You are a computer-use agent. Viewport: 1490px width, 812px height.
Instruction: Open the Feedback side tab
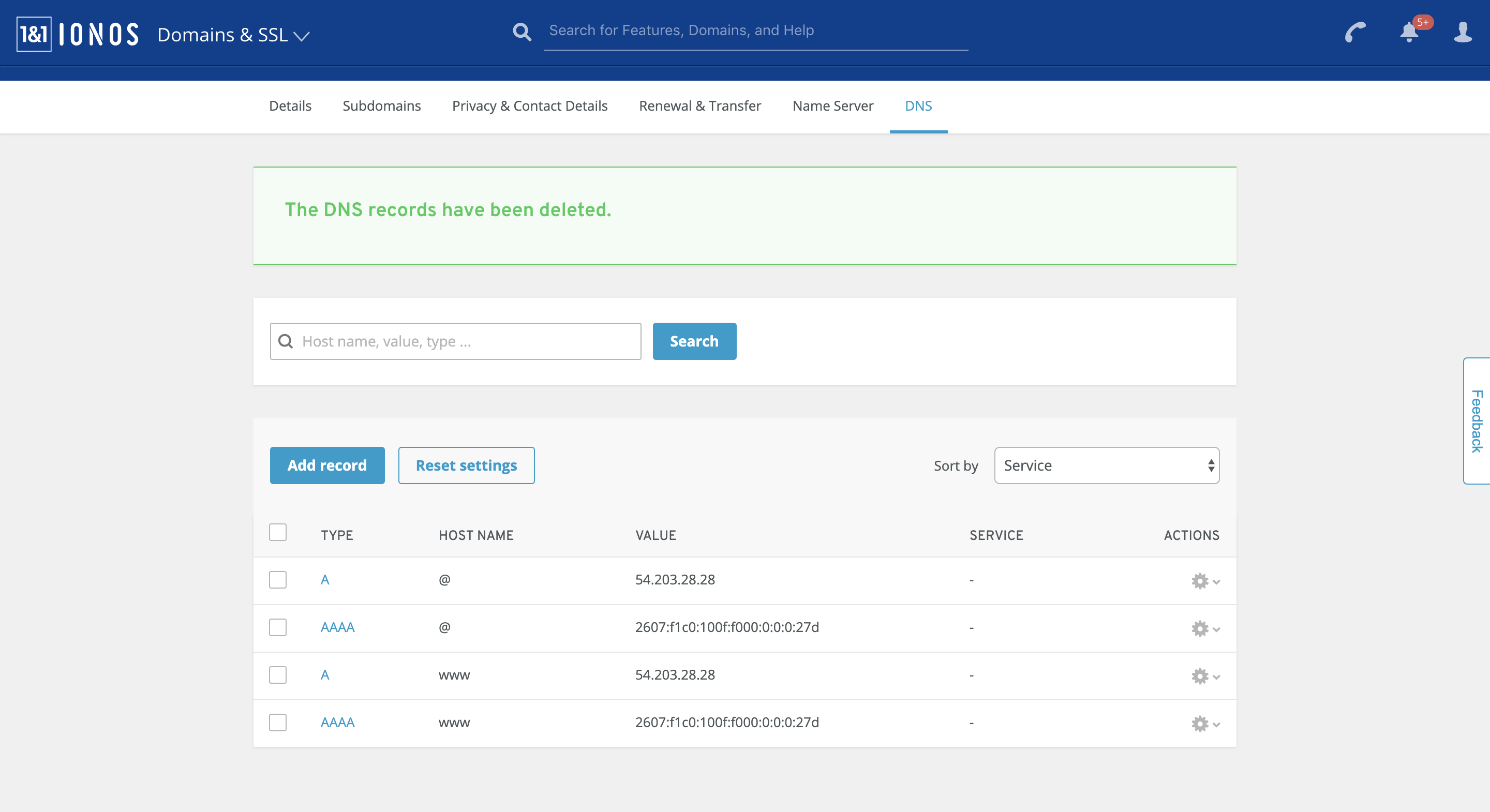1477,420
